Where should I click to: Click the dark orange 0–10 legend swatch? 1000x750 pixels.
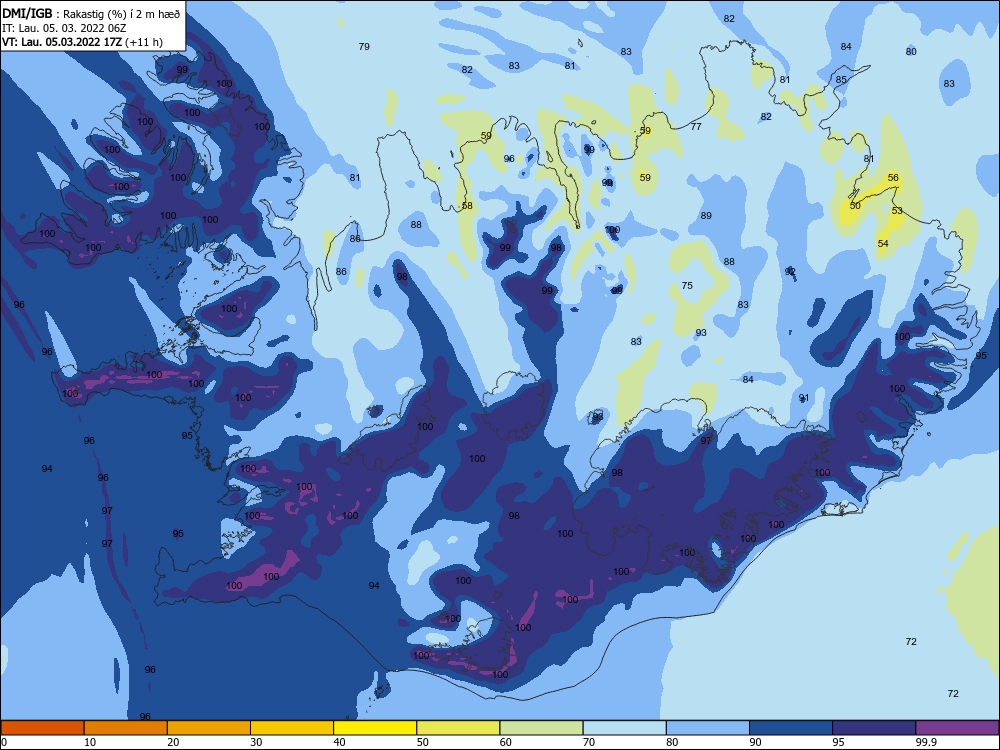[42, 728]
